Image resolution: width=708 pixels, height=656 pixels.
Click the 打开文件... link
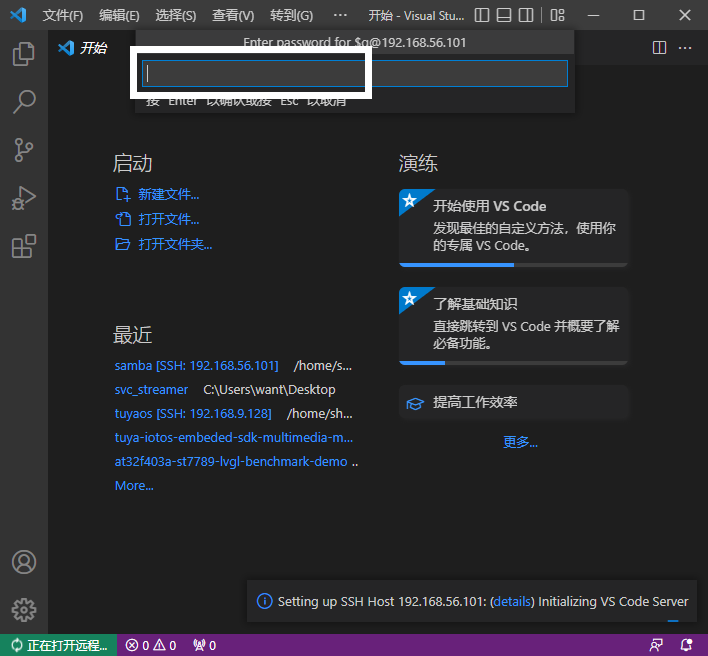[168, 219]
